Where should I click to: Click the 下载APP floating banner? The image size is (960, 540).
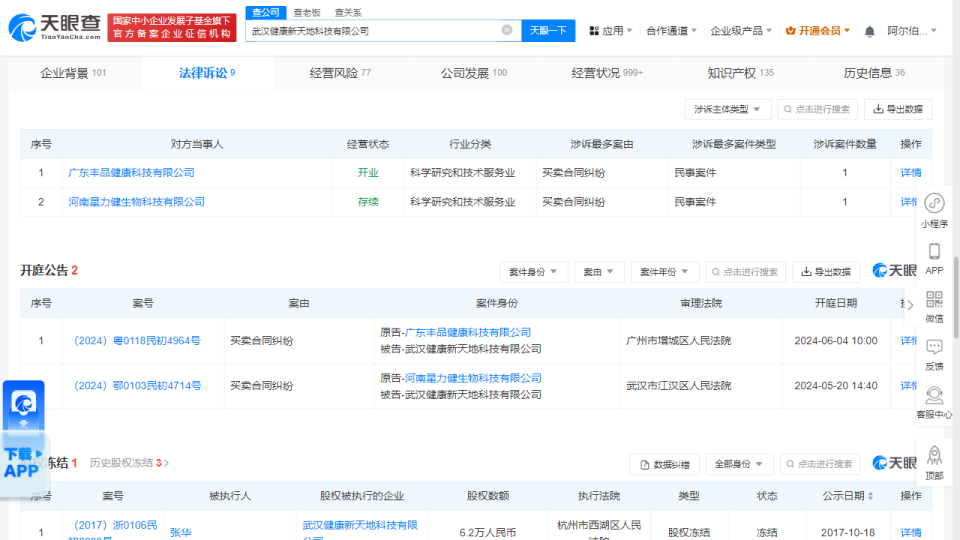coord(23,438)
